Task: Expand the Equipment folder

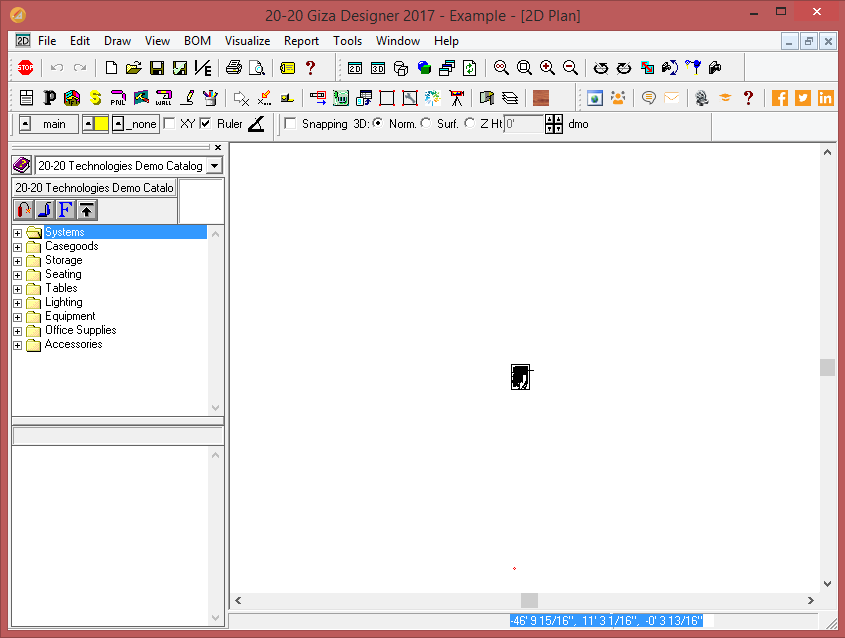Action: coord(18,317)
